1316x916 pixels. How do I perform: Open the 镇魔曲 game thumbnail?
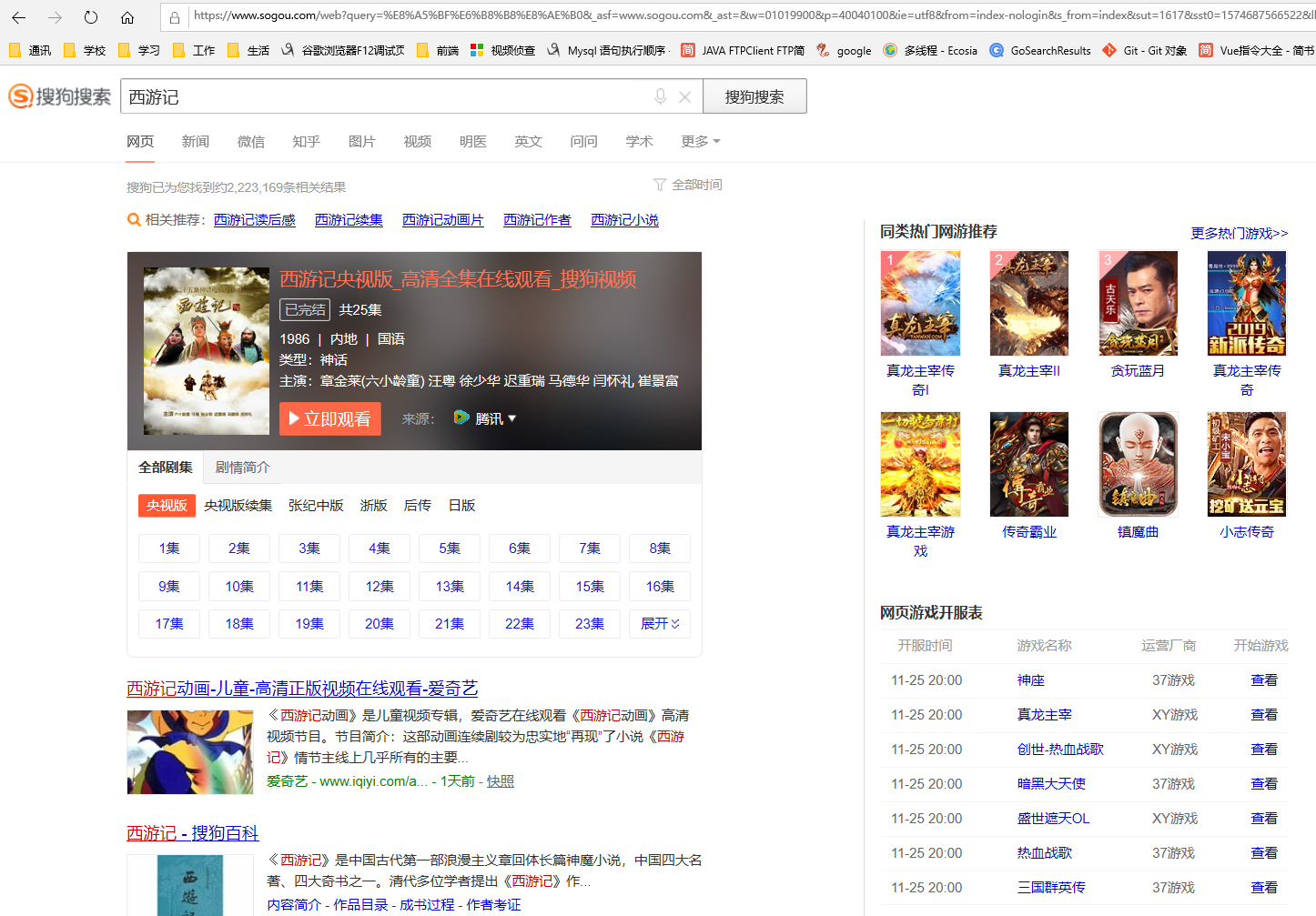[1139, 464]
